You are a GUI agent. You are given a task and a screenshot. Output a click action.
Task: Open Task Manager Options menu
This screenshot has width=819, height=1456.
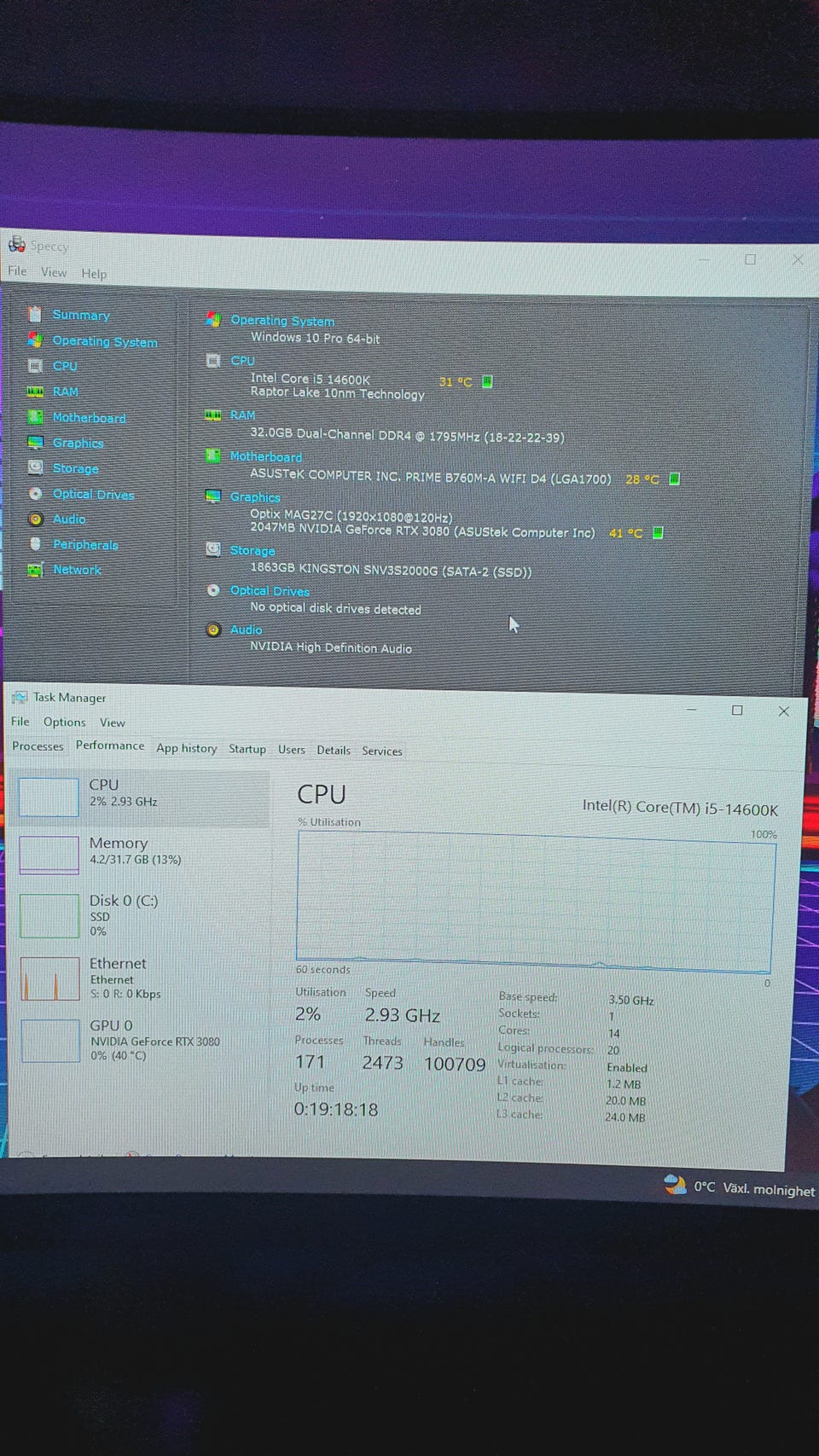point(65,722)
